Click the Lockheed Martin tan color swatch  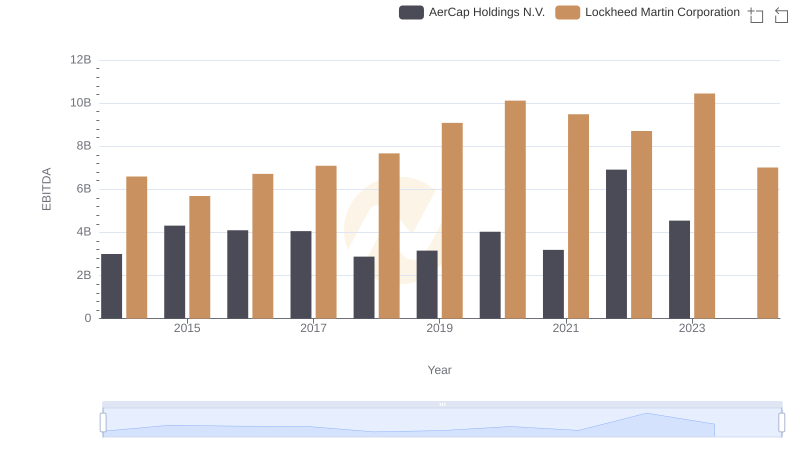pos(568,12)
